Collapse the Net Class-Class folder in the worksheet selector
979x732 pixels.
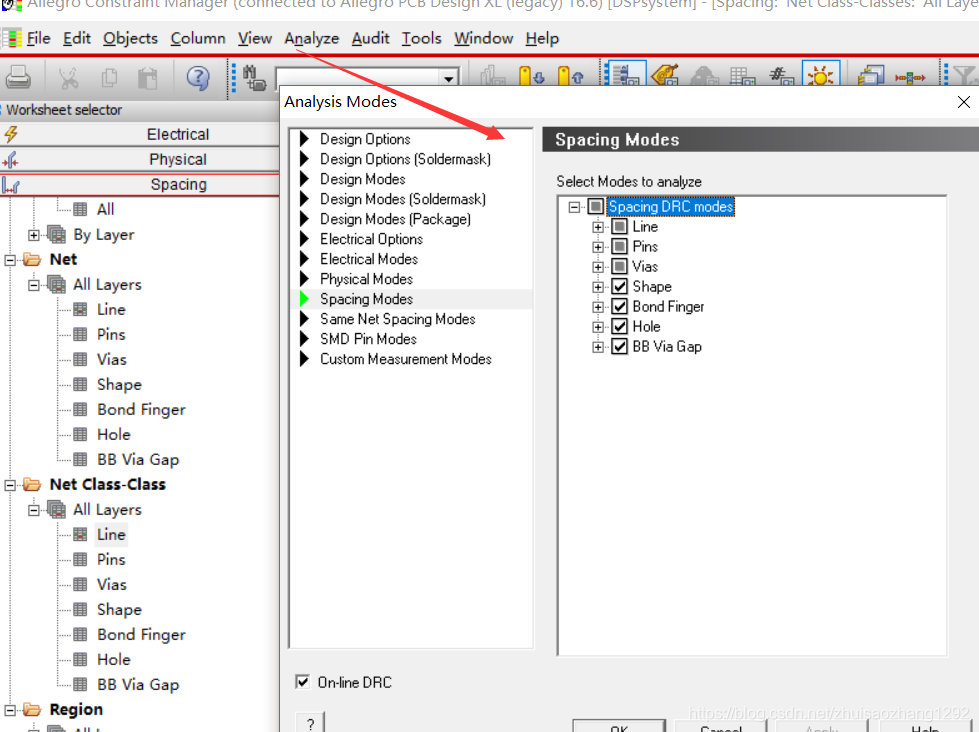tap(10, 485)
